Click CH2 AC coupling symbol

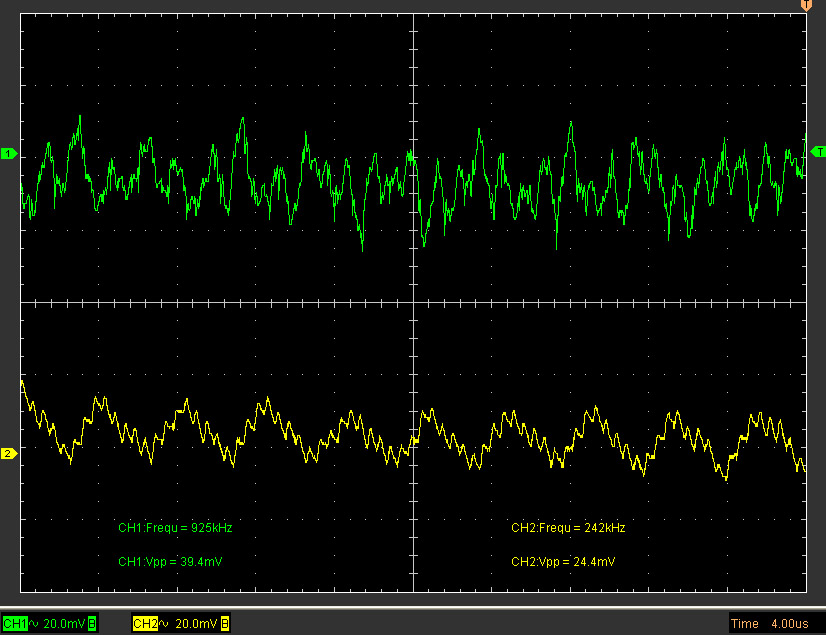164,624
